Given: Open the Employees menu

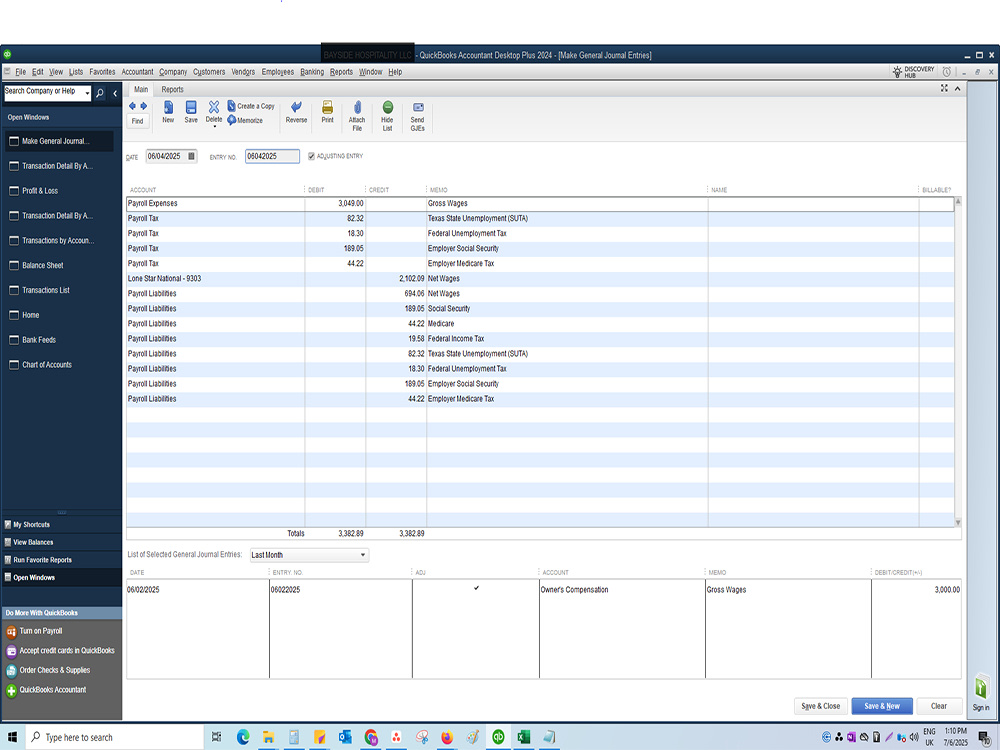Looking at the screenshot, I should click(277, 72).
